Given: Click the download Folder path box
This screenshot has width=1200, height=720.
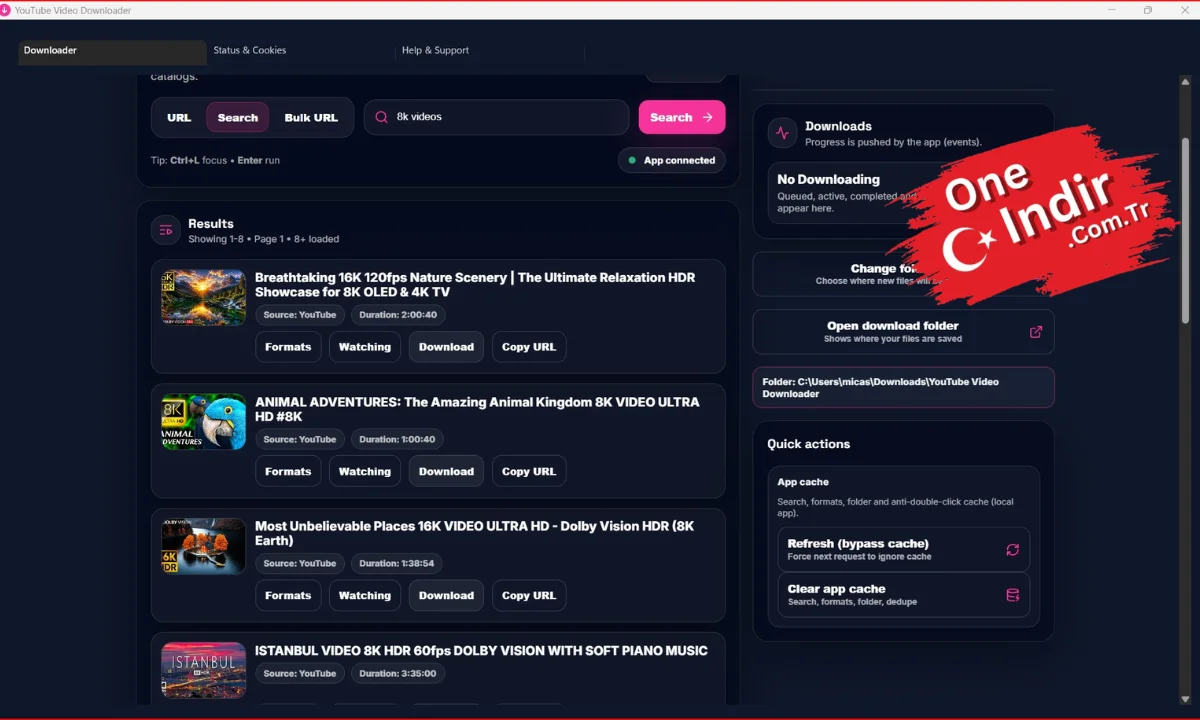Looking at the screenshot, I should point(903,387).
